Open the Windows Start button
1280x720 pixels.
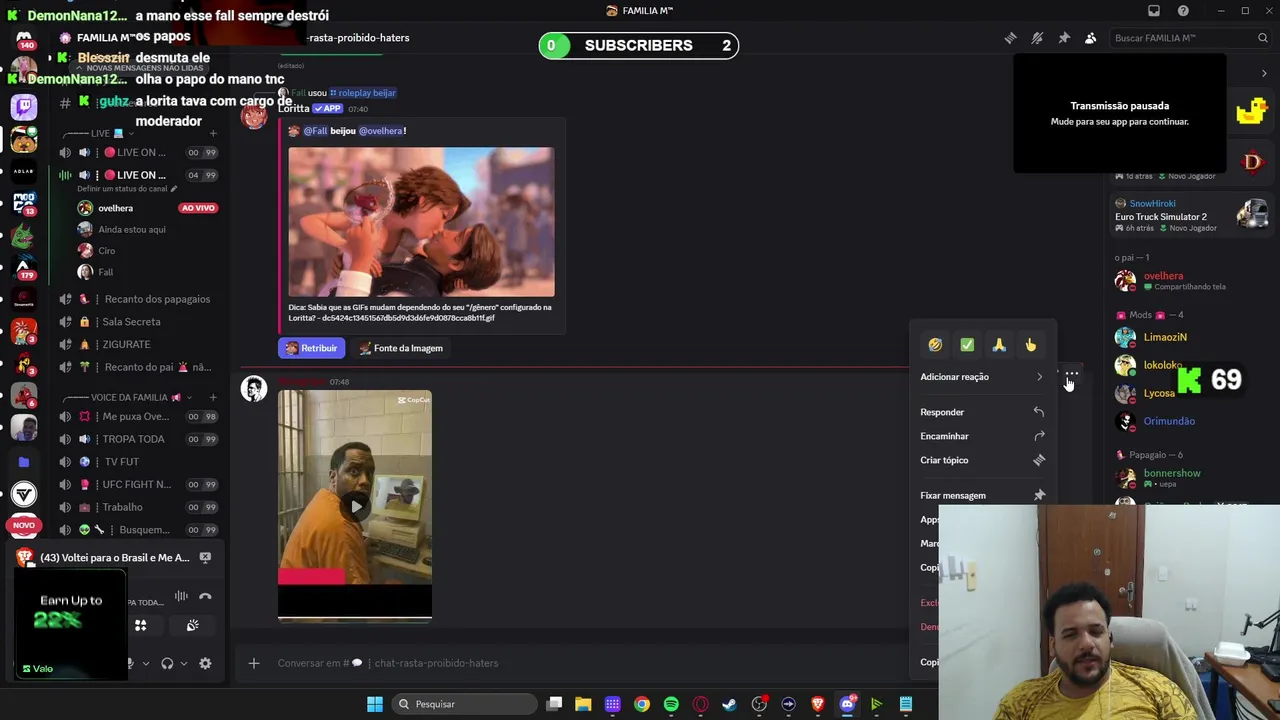pos(374,704)
